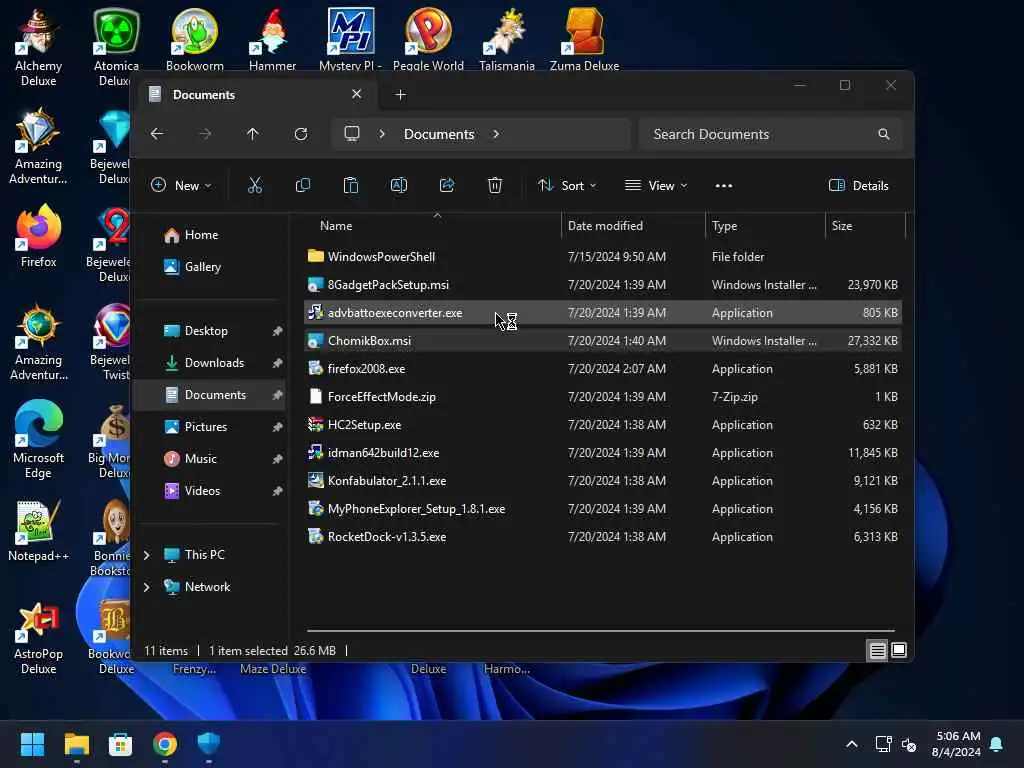Add a new tab
This screenshot has height=768, width=1024.
tap(400, 95)
